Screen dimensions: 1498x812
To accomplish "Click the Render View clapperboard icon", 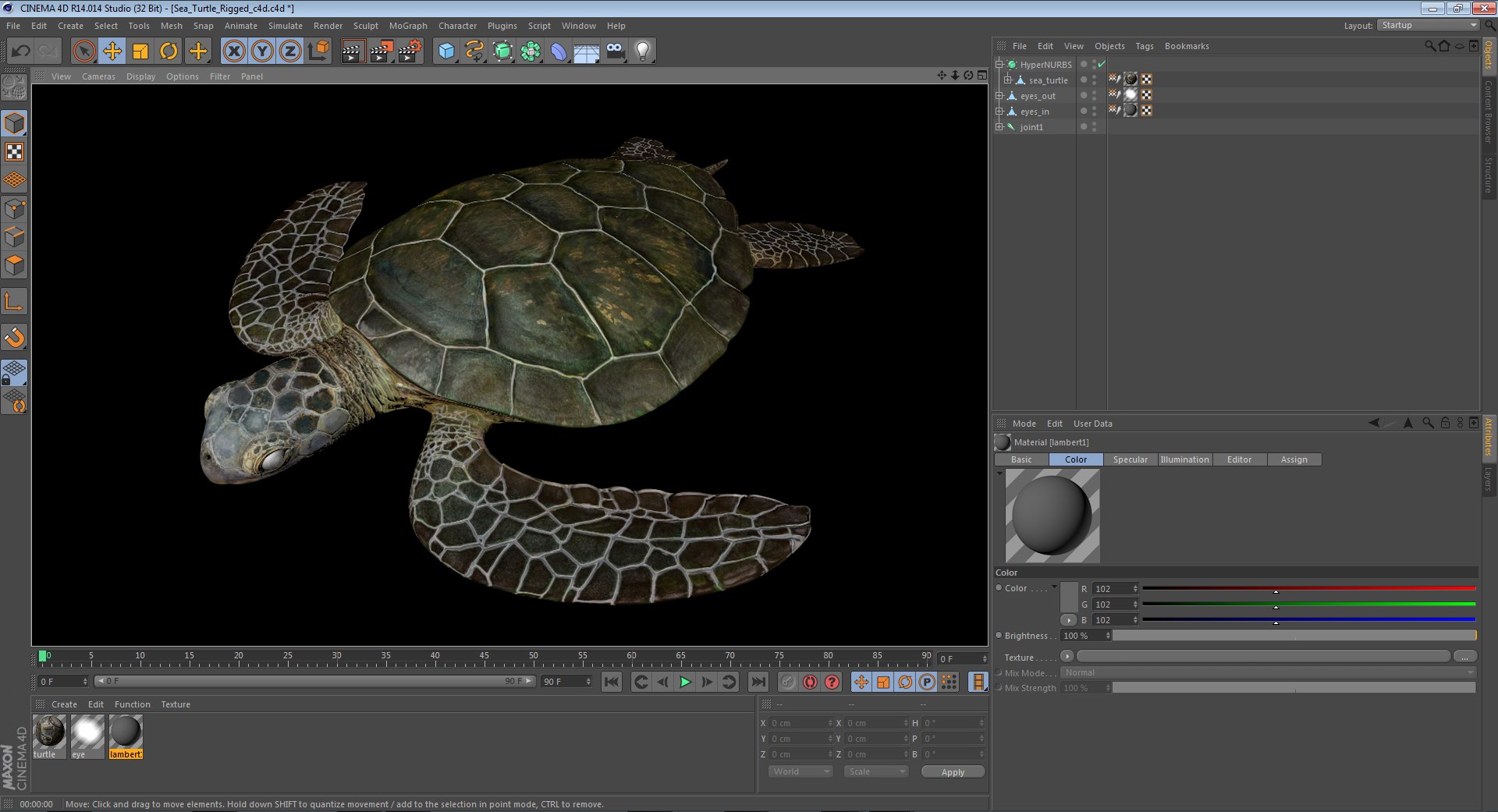I will click(x=353, y=51).
